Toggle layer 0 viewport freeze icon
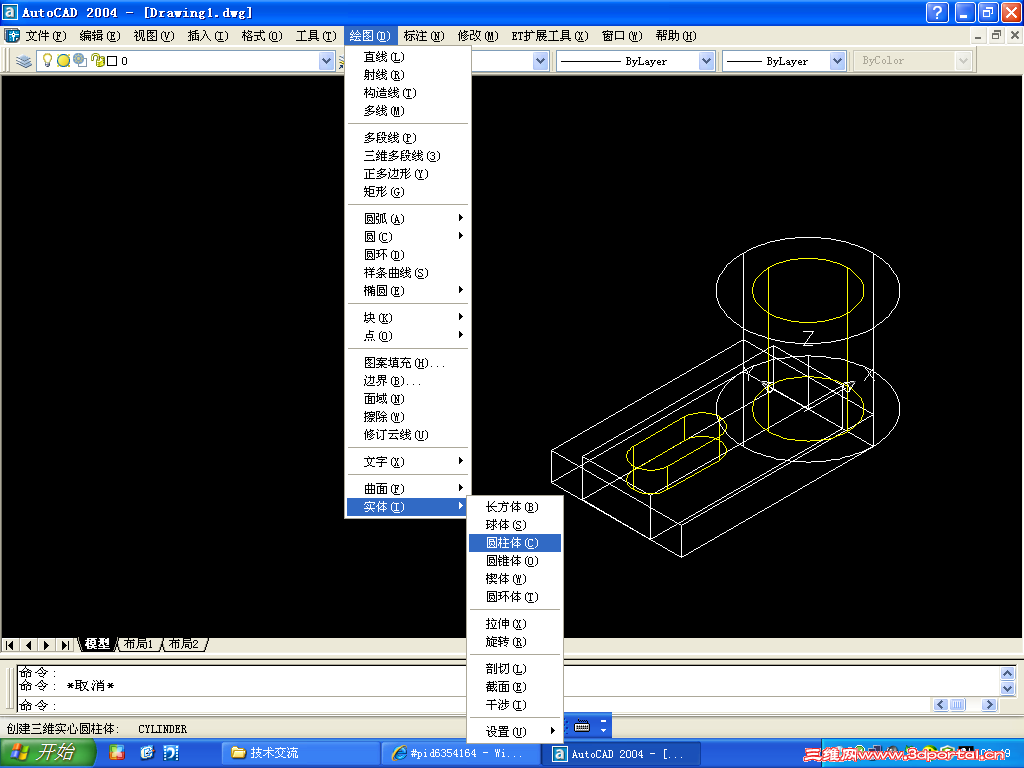1024x768 pixels. 80,60
